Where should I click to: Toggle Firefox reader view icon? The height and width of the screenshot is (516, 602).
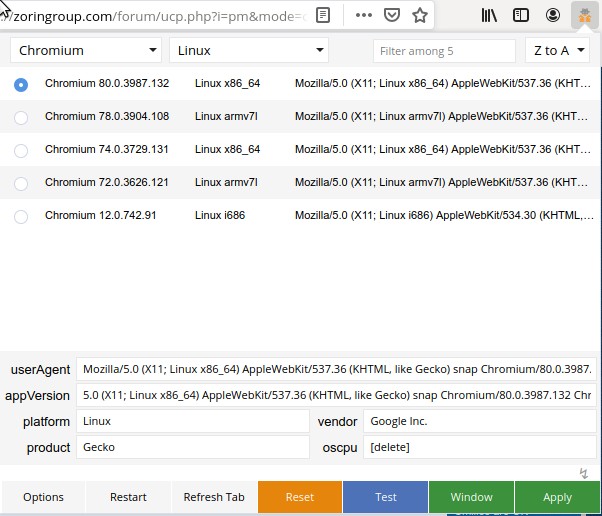click(x=323, y=15)
